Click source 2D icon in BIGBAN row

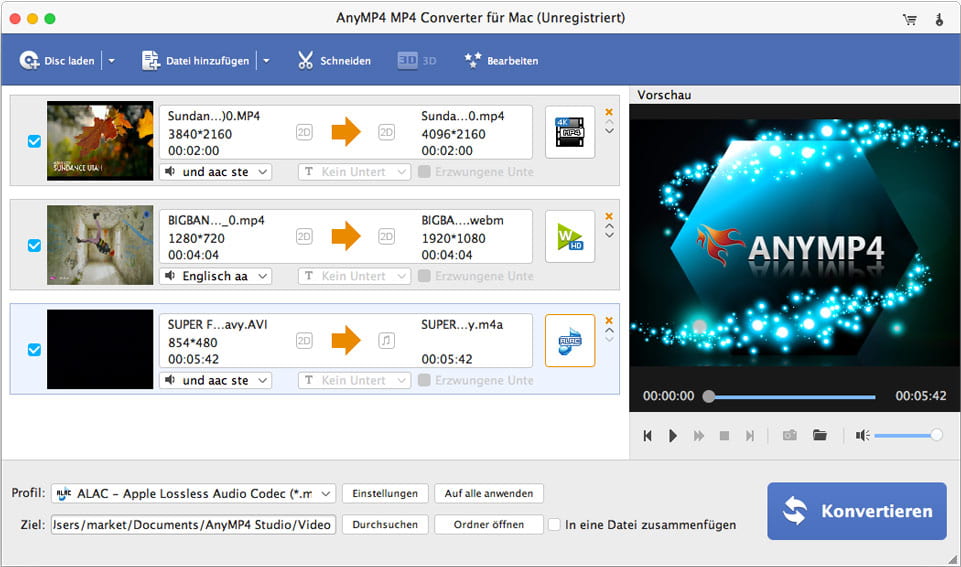tap(304, 236)
